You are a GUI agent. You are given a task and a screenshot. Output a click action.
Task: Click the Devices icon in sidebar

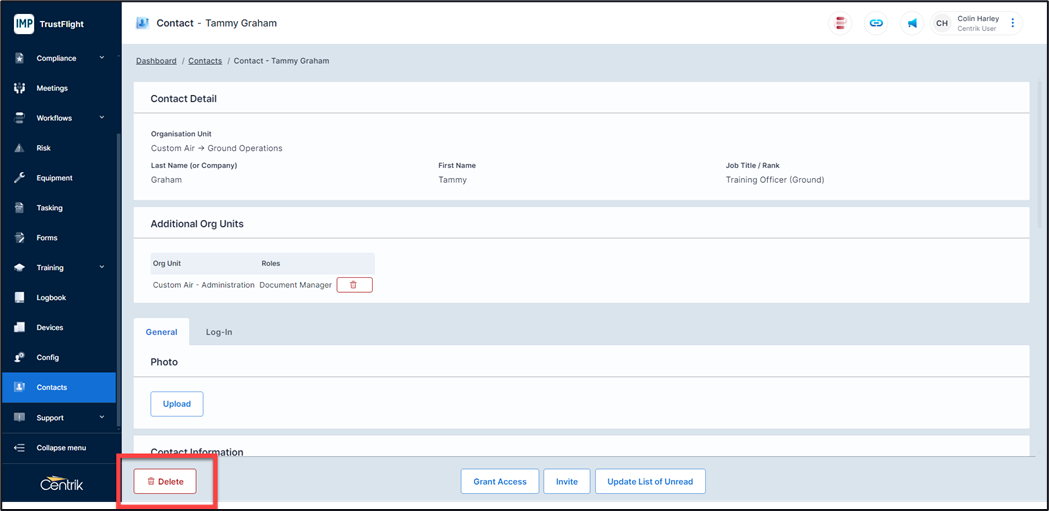[19, 328]
